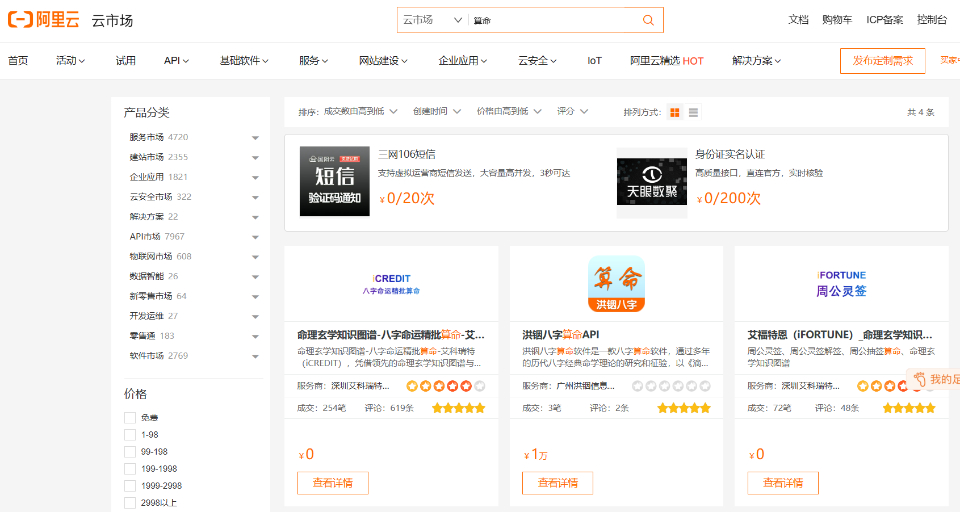The height and width of the screenshot is (512, 960).
Task: Switch to grid view layout
Action: click(x=675, y=112)
